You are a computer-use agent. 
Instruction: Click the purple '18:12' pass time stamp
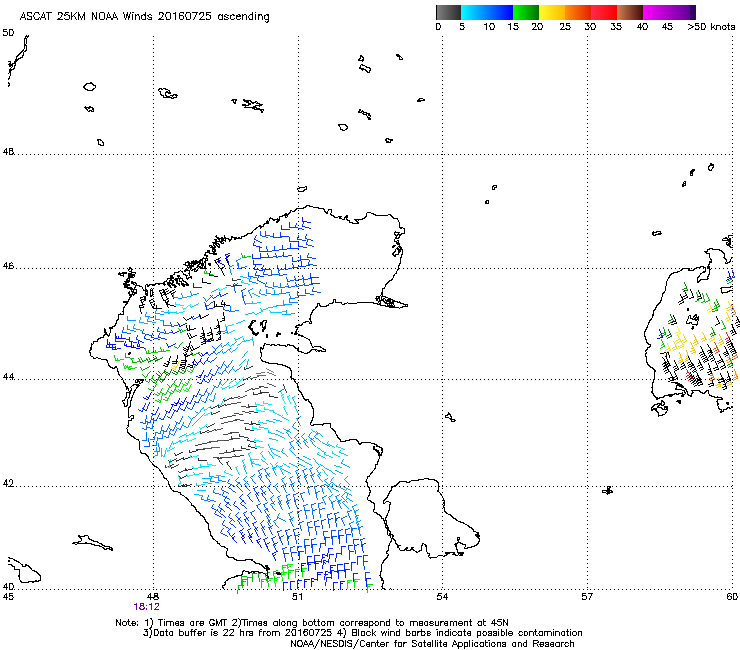pyautogui.click(x=146, y=607)
